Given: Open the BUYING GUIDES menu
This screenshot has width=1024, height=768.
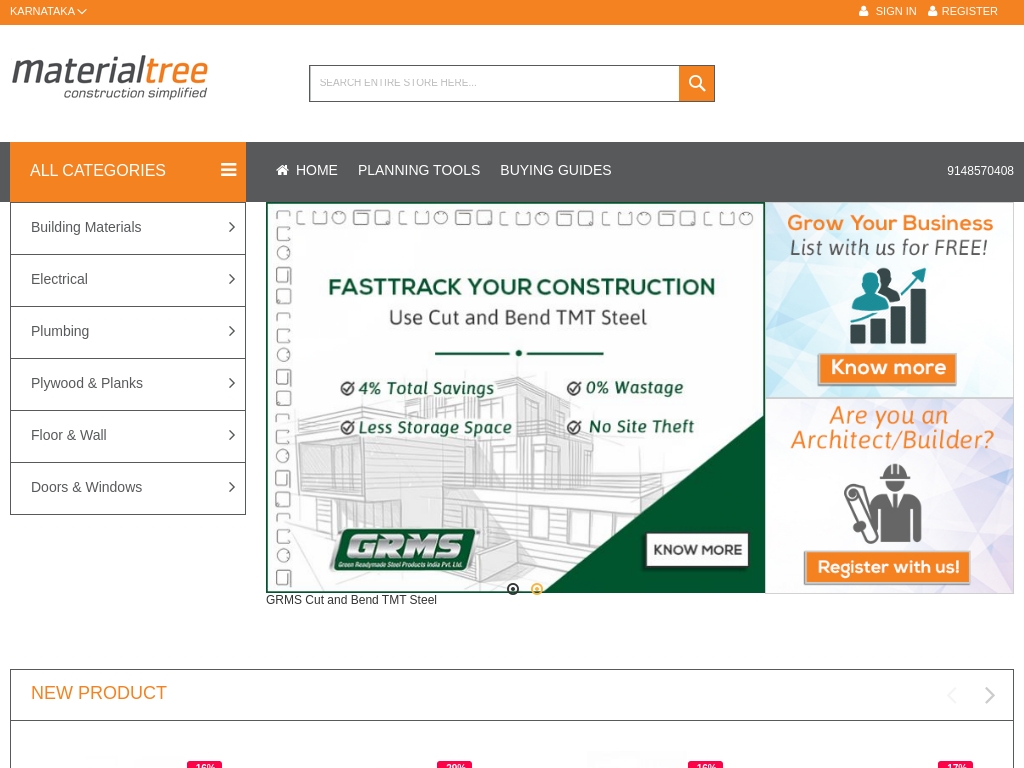Looking at the screenshot, I should coord(556,170).
